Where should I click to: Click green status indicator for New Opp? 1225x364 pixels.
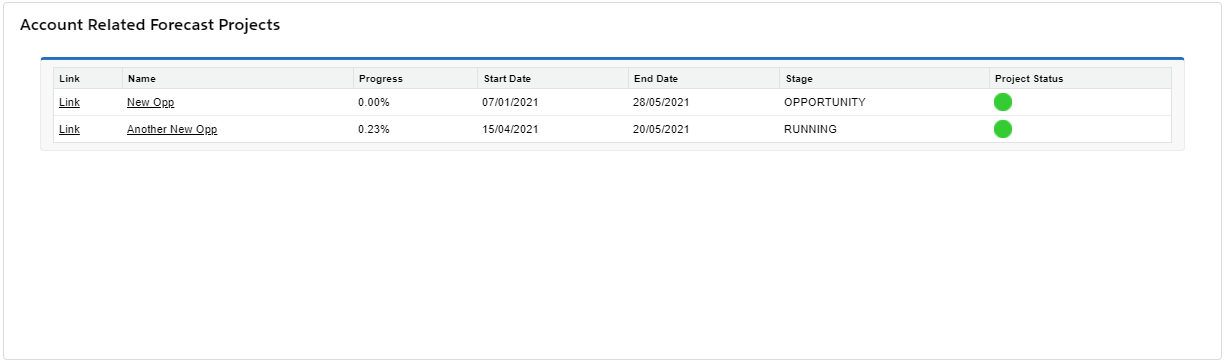coord(1003,102)
